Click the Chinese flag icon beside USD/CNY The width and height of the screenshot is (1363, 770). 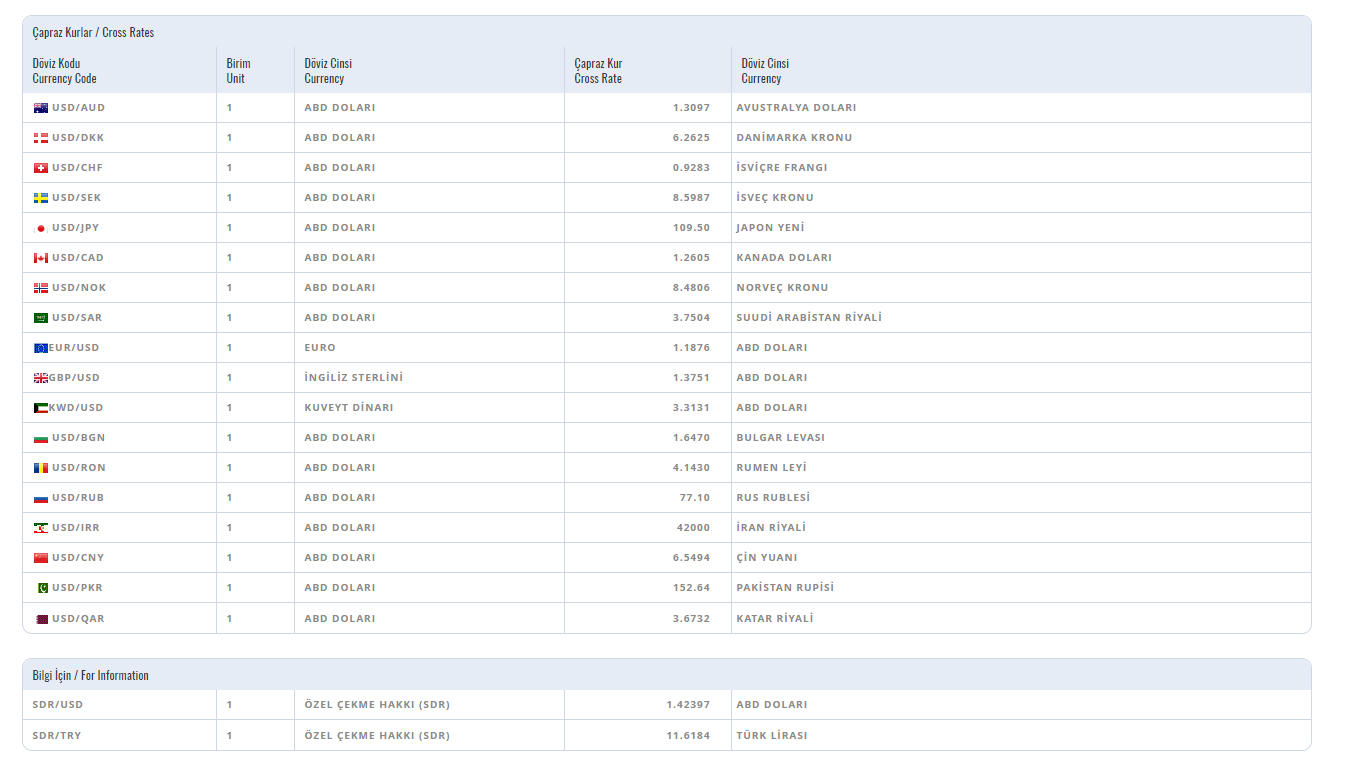(41, 558)
